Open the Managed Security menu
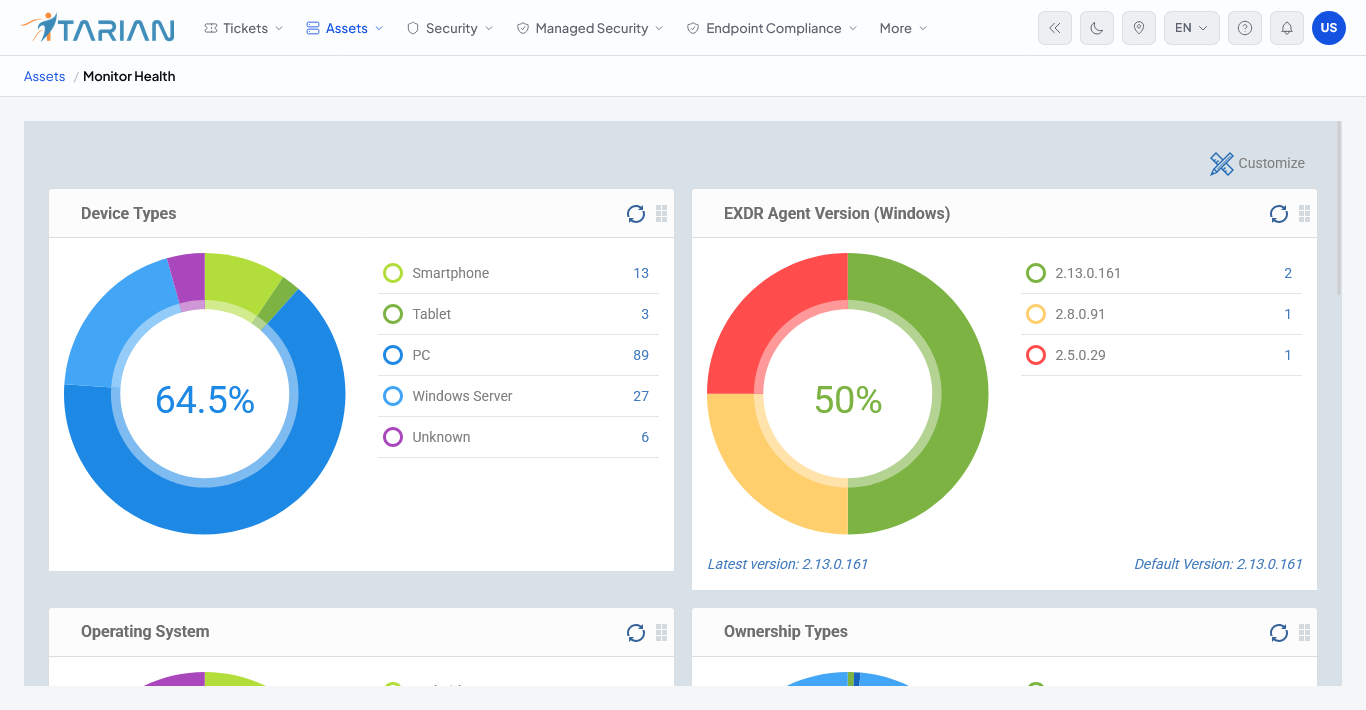The image size is (1366, 710). coord(590,28)
